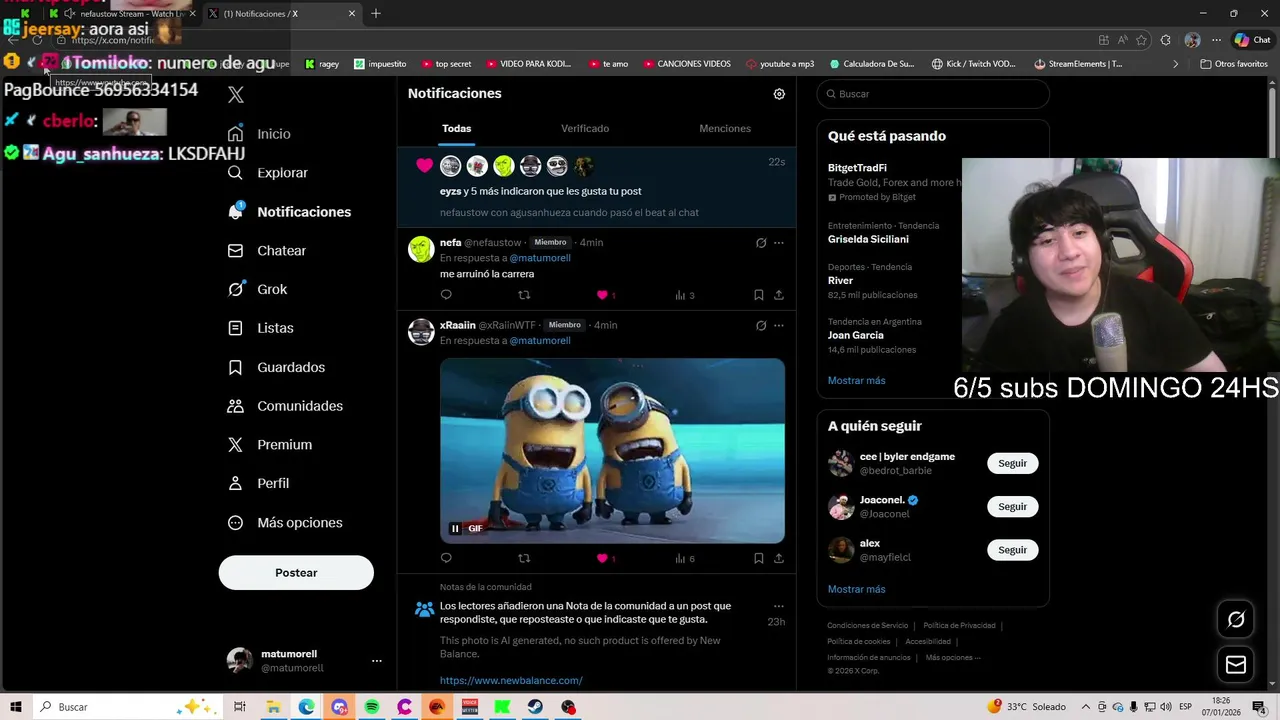Open the Guardados bookmark icon
Viewport: 1280px width, 720px height.
[x=235, y=367]
